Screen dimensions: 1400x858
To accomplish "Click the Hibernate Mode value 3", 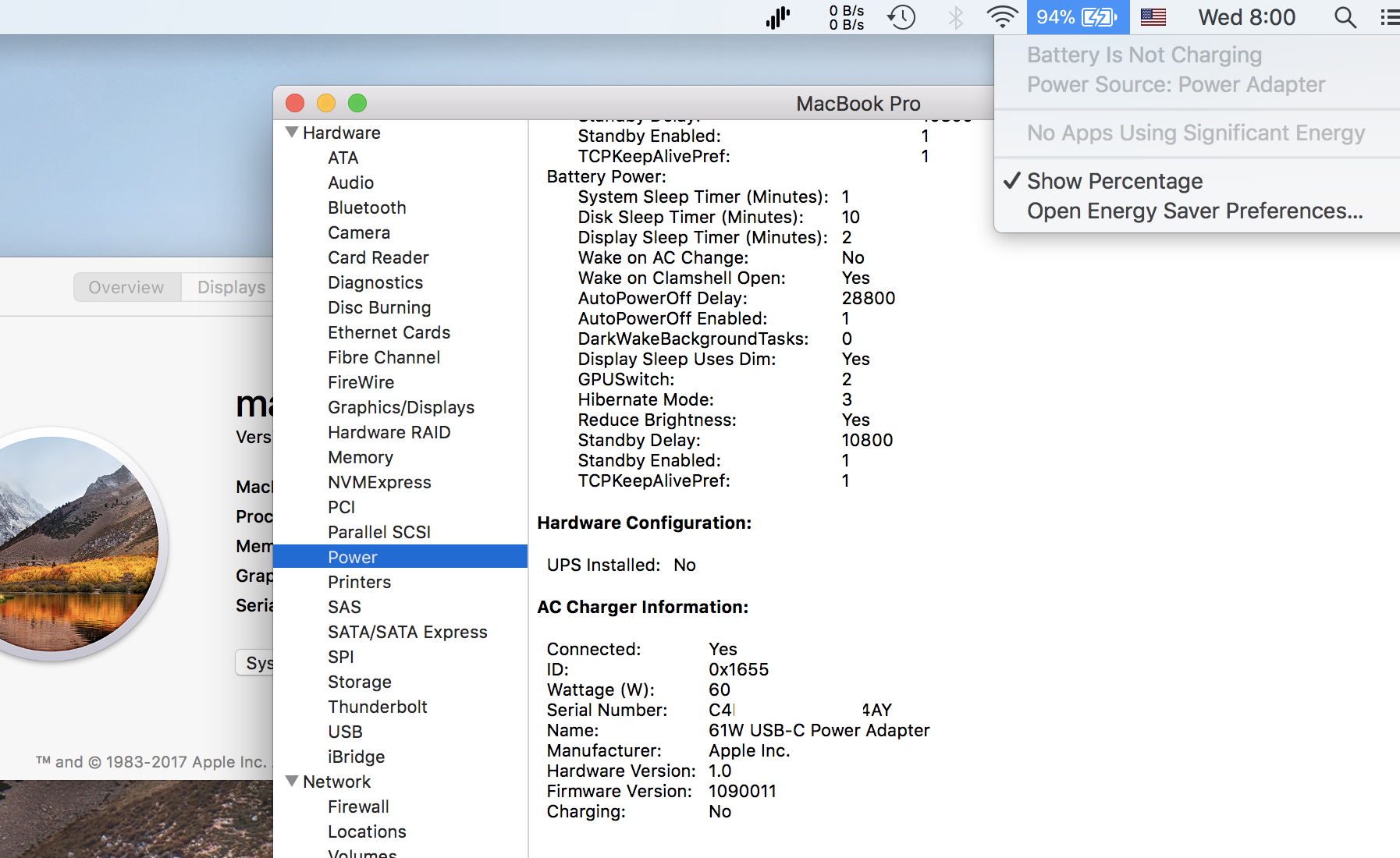I will click(847, 399).
